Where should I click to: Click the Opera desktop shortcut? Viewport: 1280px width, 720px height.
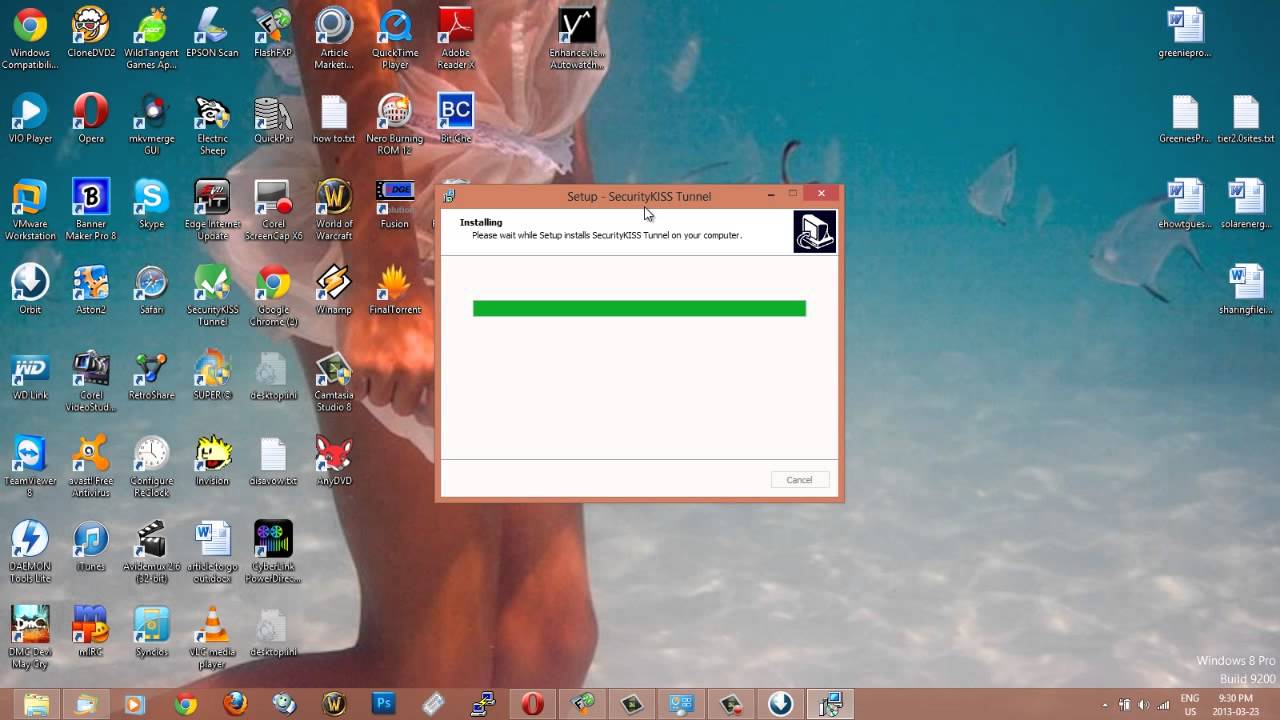91,118
